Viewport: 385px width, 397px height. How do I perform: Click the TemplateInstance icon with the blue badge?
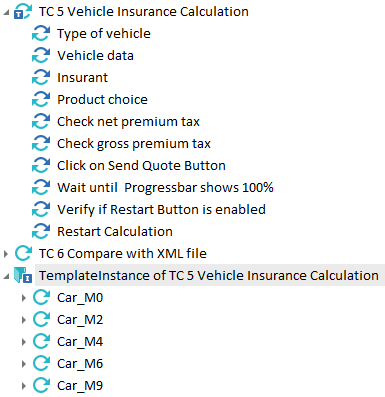23,276
